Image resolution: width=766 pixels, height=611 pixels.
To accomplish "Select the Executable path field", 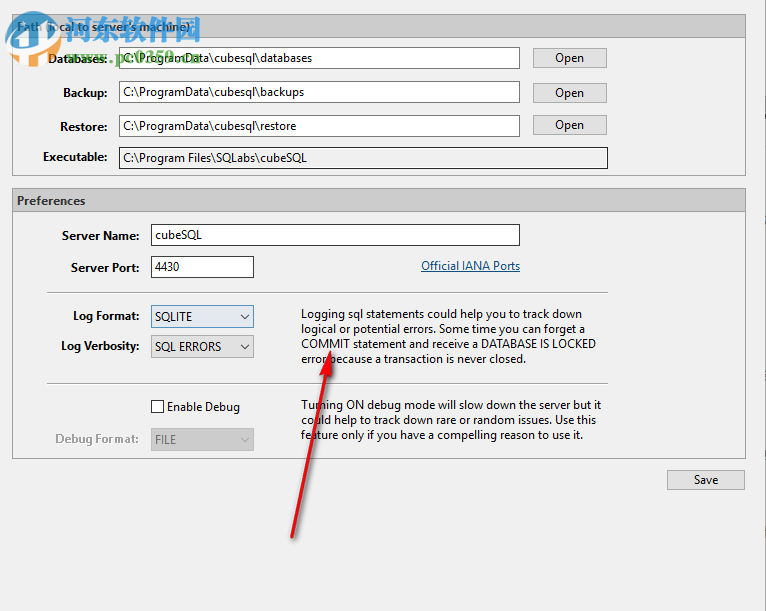I will click(x=363, y=158).
